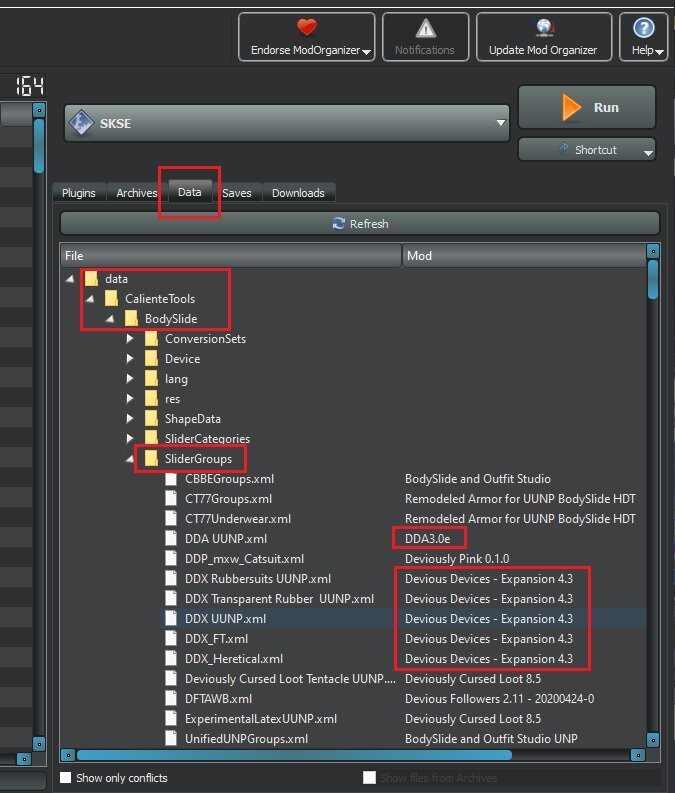
Task: Click the data tree scroll-right arrow
Action: click(638, 755)
